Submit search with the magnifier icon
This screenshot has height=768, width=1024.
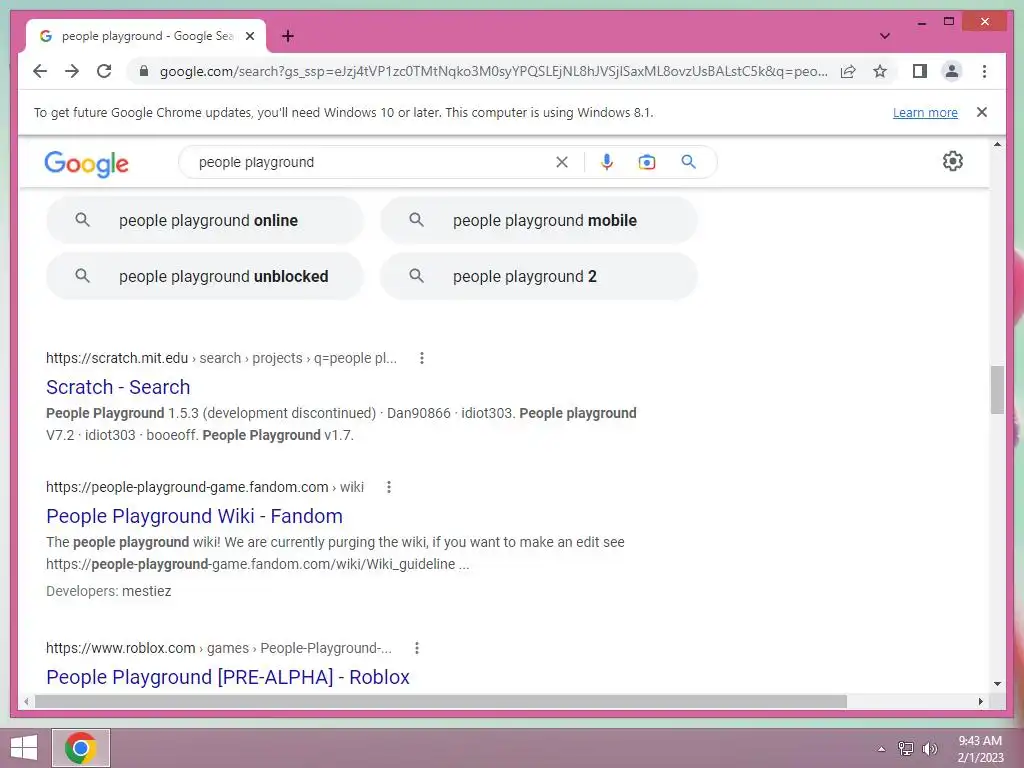point(688,161)
